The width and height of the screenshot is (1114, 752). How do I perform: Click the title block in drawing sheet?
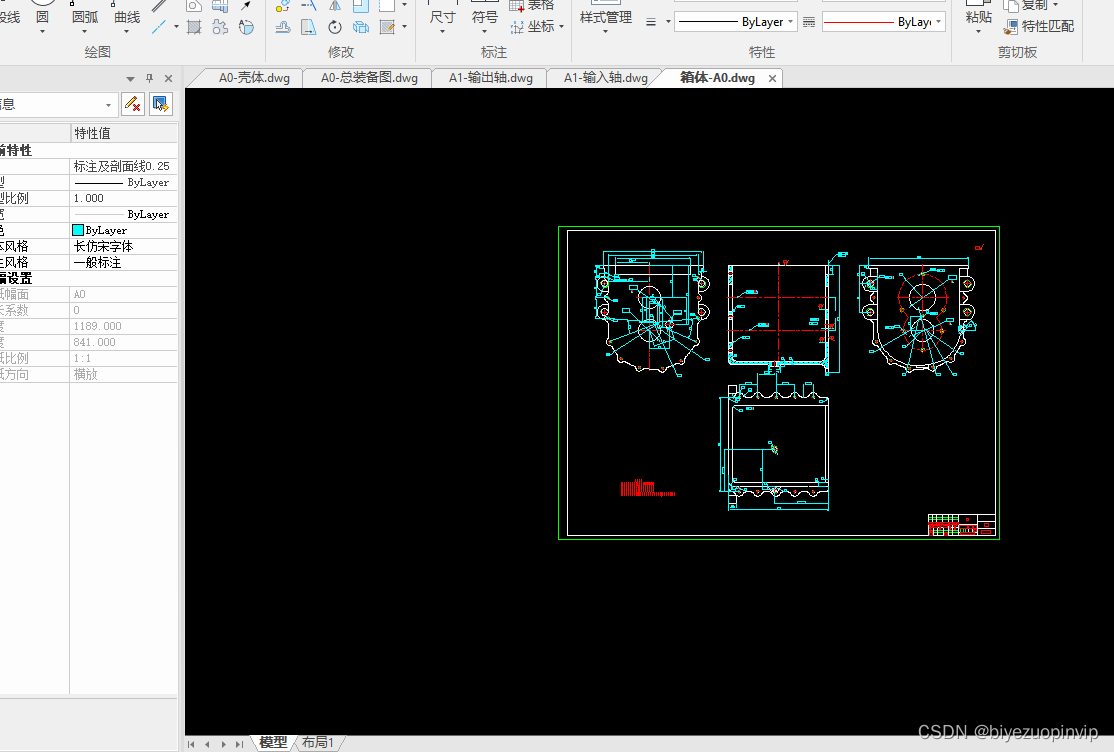click(x=961, y=525)
